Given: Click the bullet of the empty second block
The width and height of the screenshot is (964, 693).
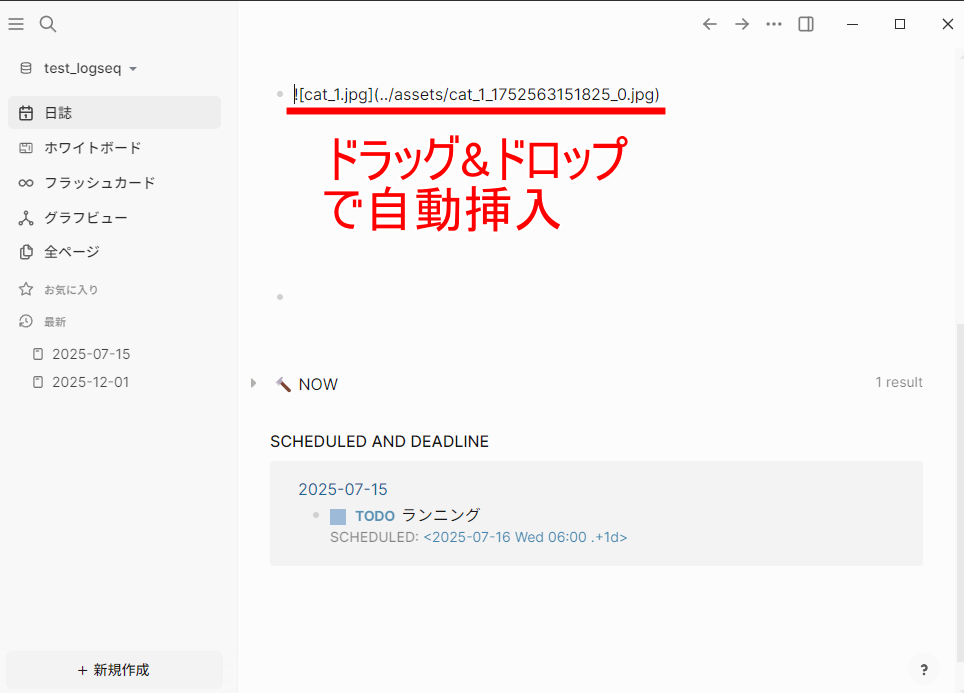Looking at the screenshot, I should pos(280,297).
